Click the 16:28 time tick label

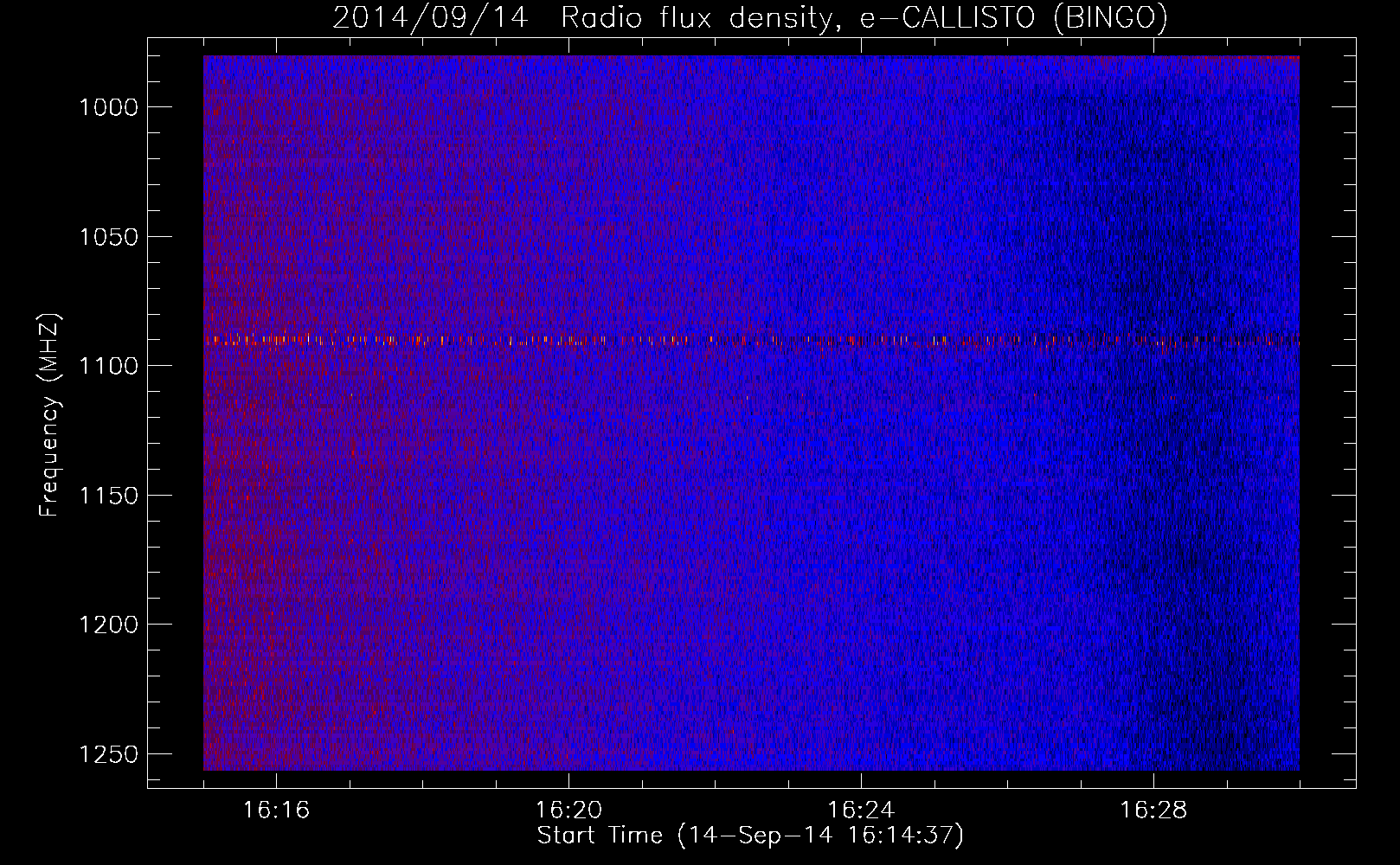(1153, 811)
